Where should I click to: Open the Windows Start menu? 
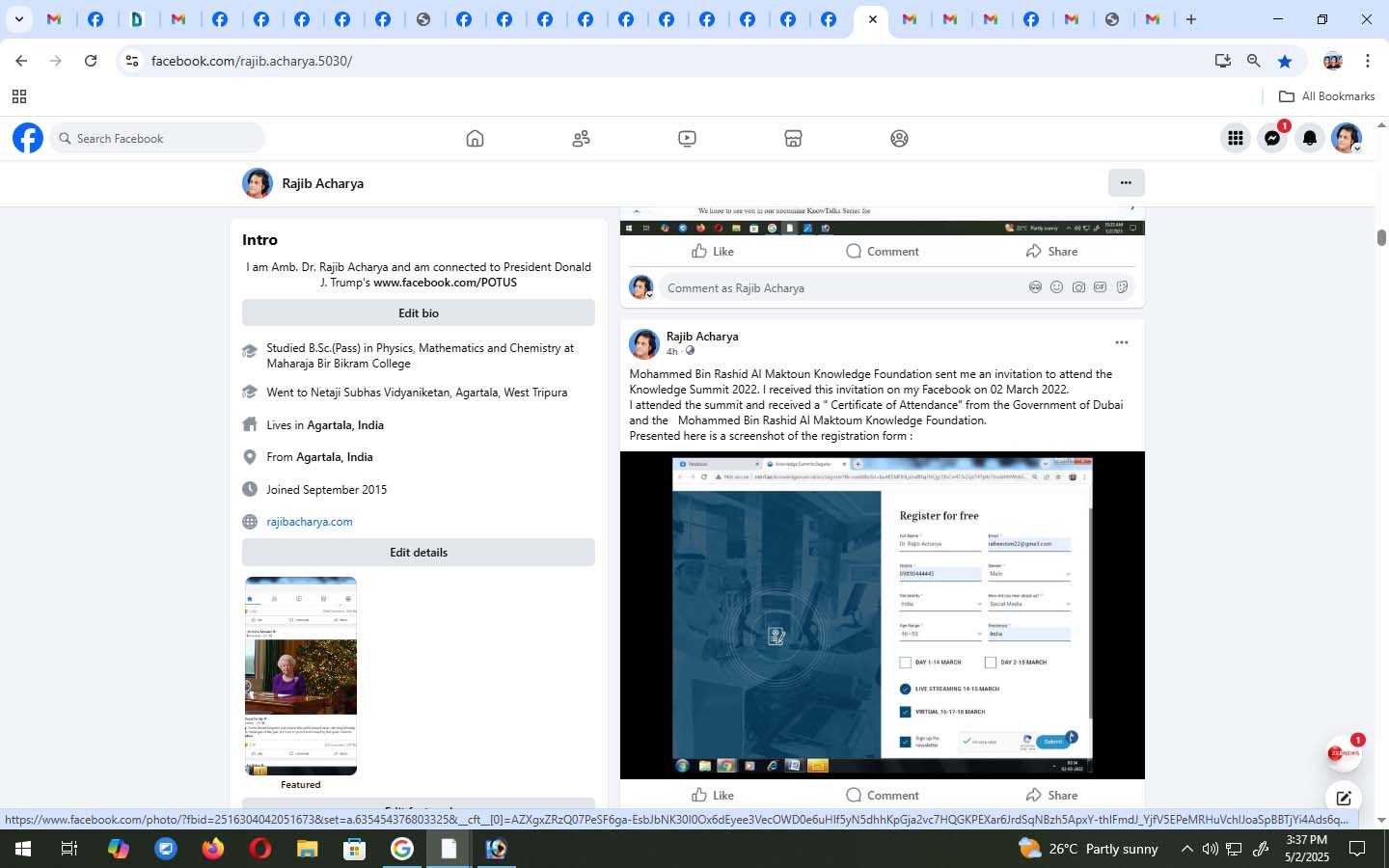[23, 849]
